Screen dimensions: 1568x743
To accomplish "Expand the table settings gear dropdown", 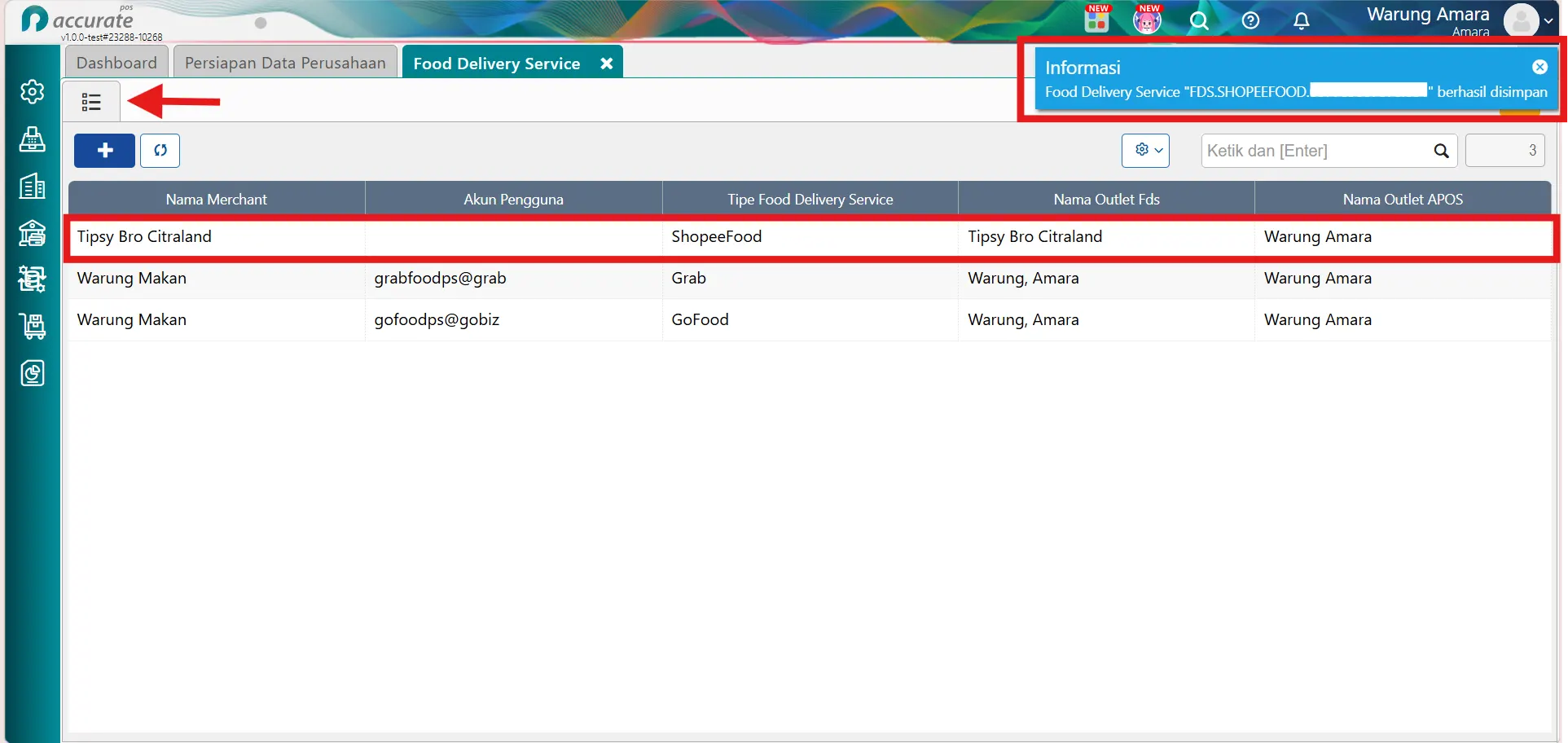I will pyautogui.click(x=1145, y=151).
